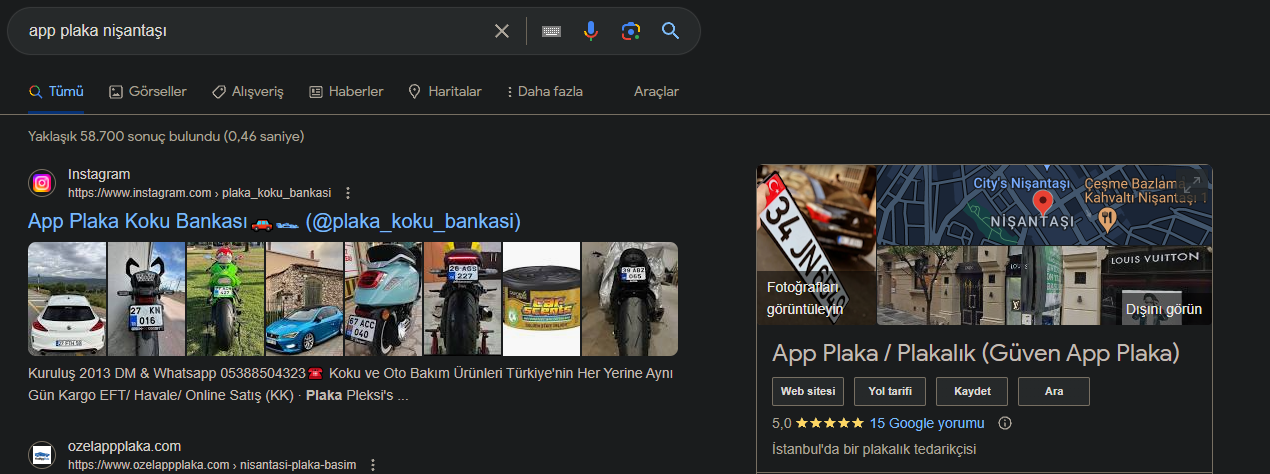The width and height of the screenshot is (1270, 474).
Task: Open the green motorcycle thumbnail
Action: pos(225,299)
